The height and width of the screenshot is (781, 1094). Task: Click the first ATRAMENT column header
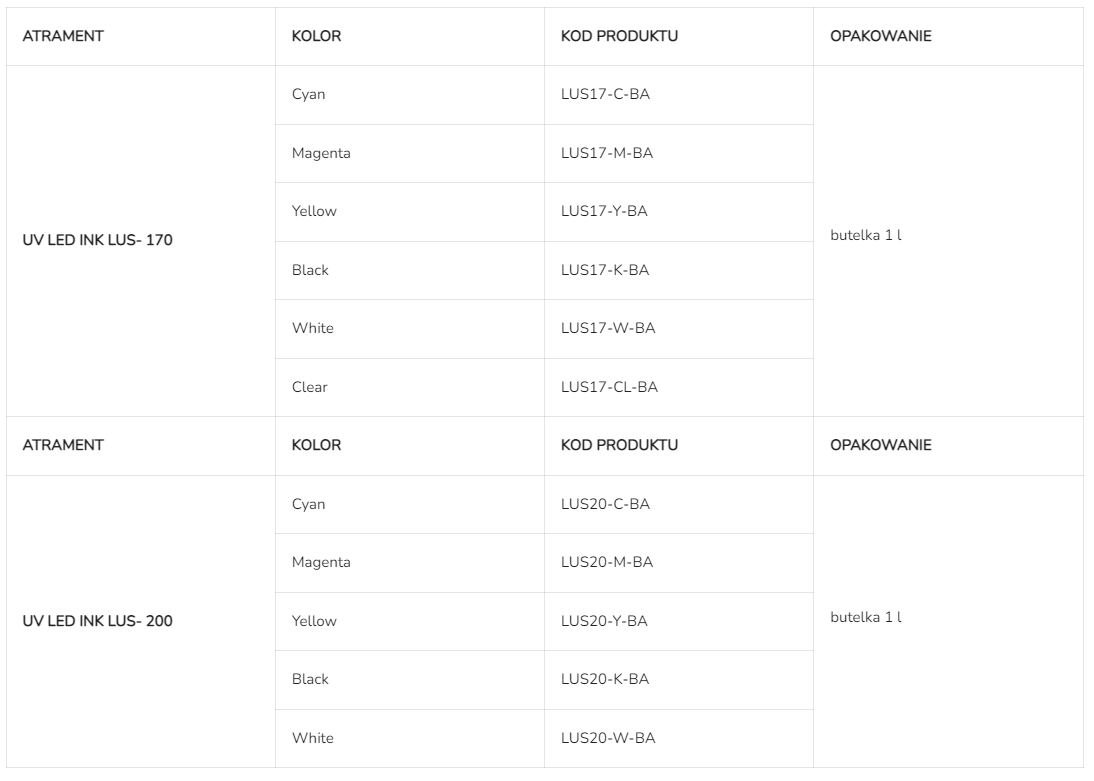coord(63,36)
